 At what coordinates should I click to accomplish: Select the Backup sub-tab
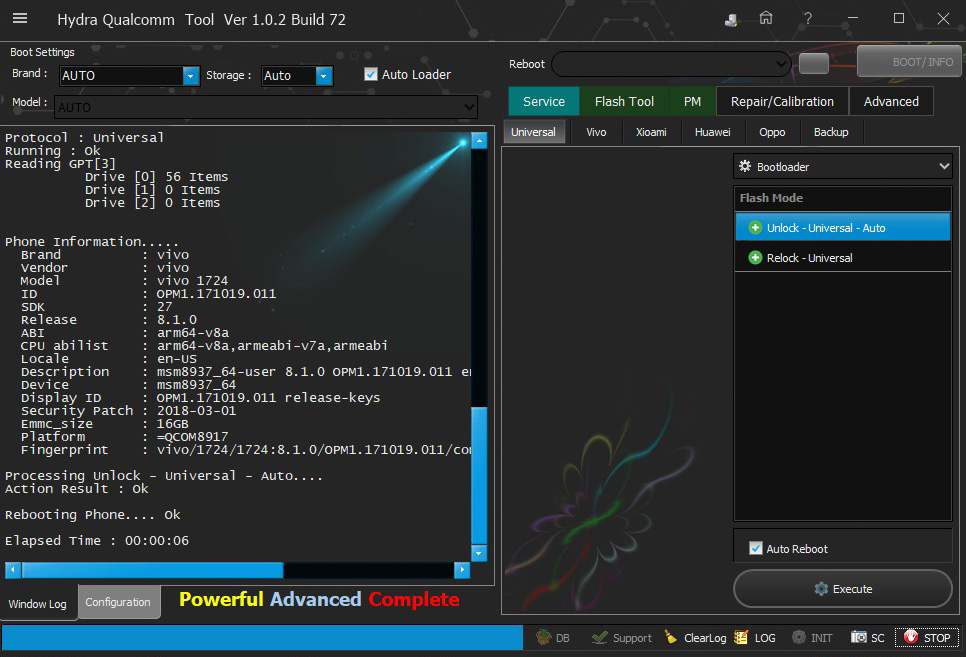coord(831,133)
